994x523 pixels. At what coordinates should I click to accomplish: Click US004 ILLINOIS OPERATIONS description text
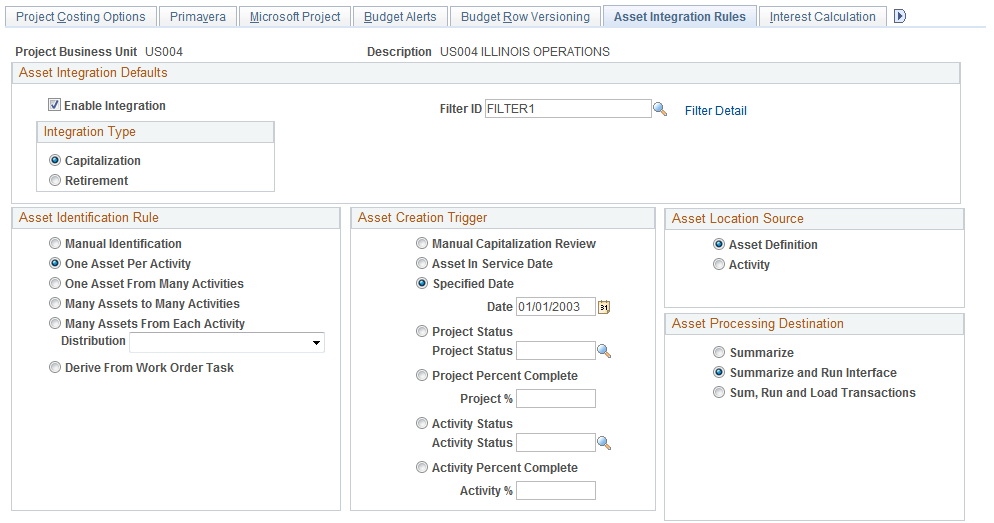(x=525, y=52)
